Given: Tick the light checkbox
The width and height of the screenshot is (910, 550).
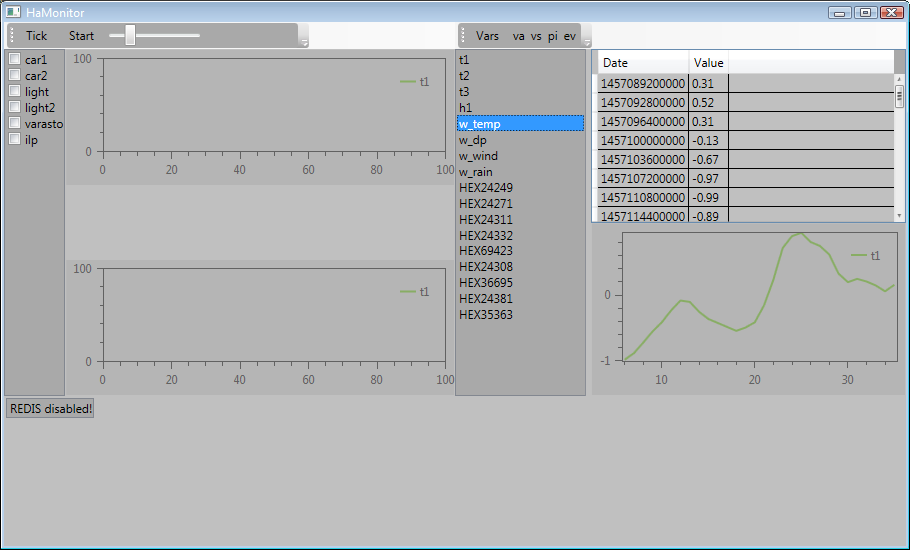Looking at the screenshot, I should 15,91.
